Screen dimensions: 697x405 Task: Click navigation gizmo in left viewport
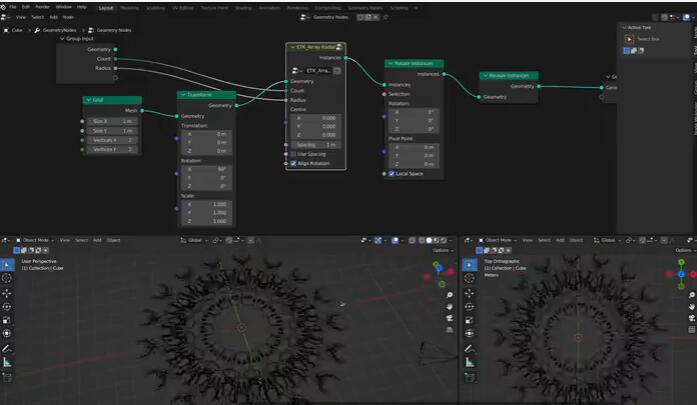pyautogui.click(x=440, y=272)
